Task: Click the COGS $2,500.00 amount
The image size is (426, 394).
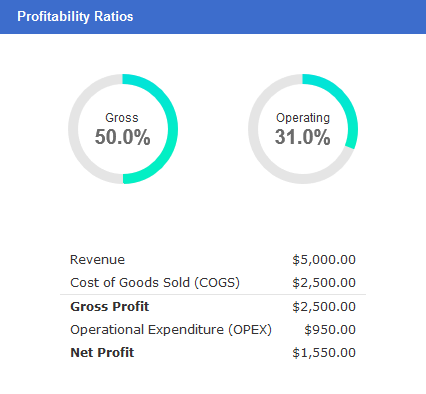Action: (x=324, y=283)
